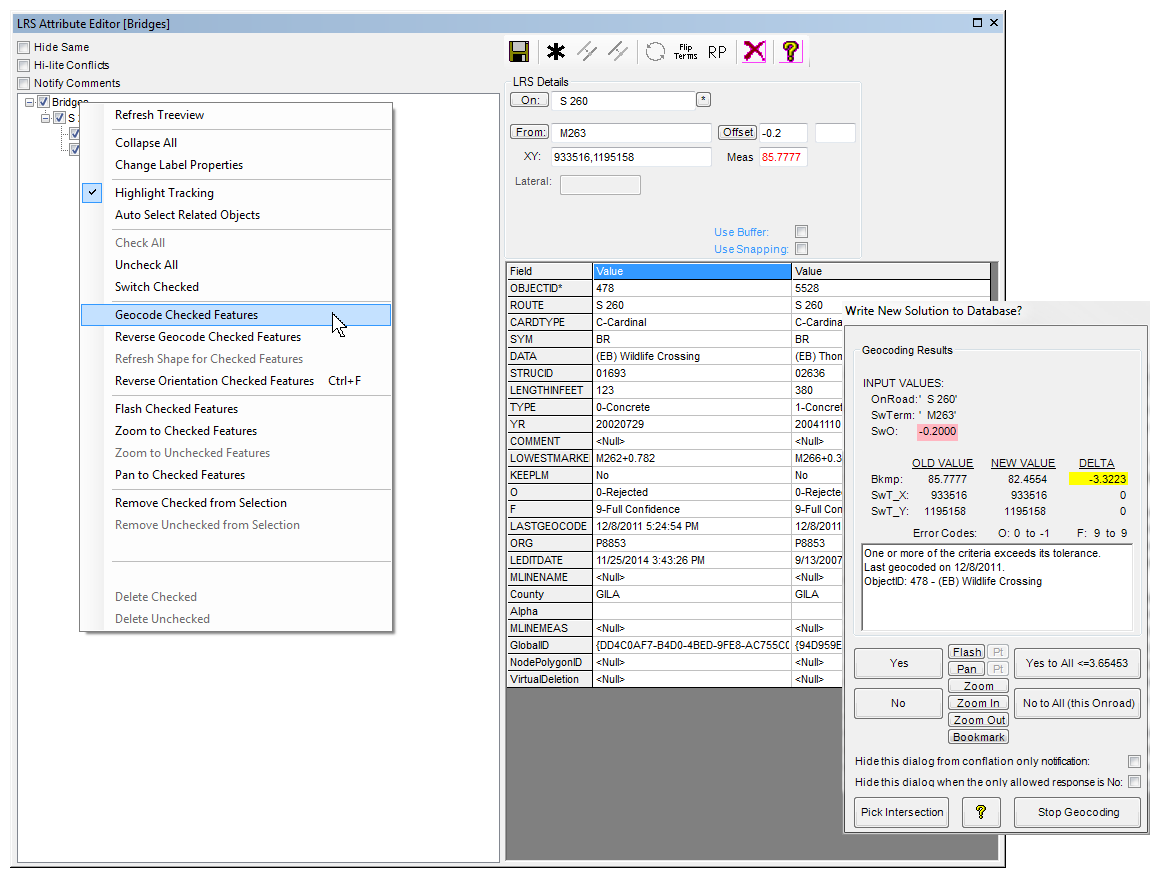Choose Uncheck All menu entry

point(236,265)
